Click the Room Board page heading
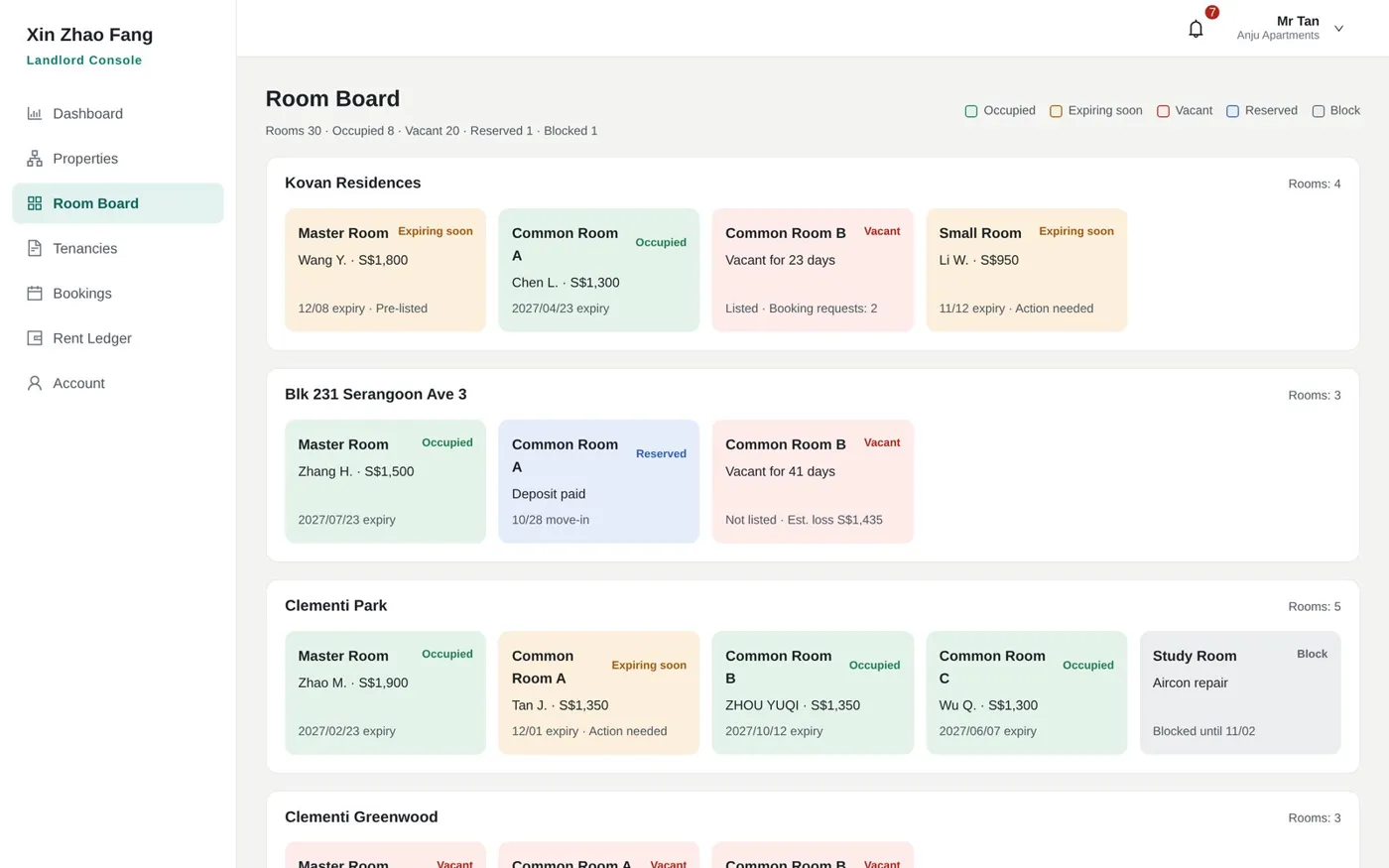Image resolution: width=1389 pixels, height=868 pixels. tap(332, 98)
